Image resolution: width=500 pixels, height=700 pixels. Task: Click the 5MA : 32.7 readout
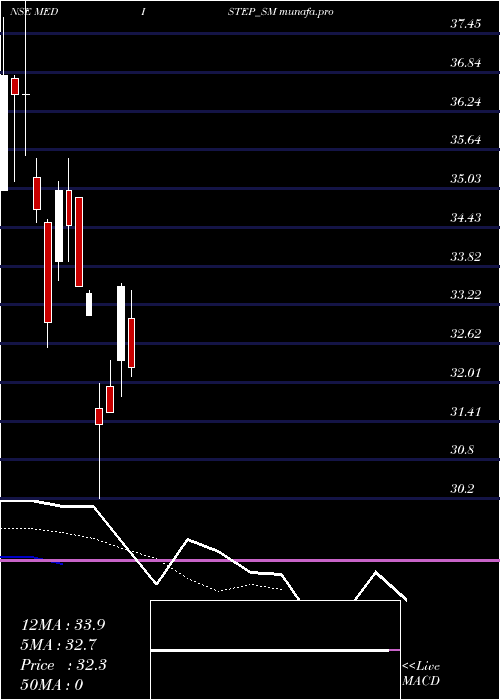tap(59, 645)
